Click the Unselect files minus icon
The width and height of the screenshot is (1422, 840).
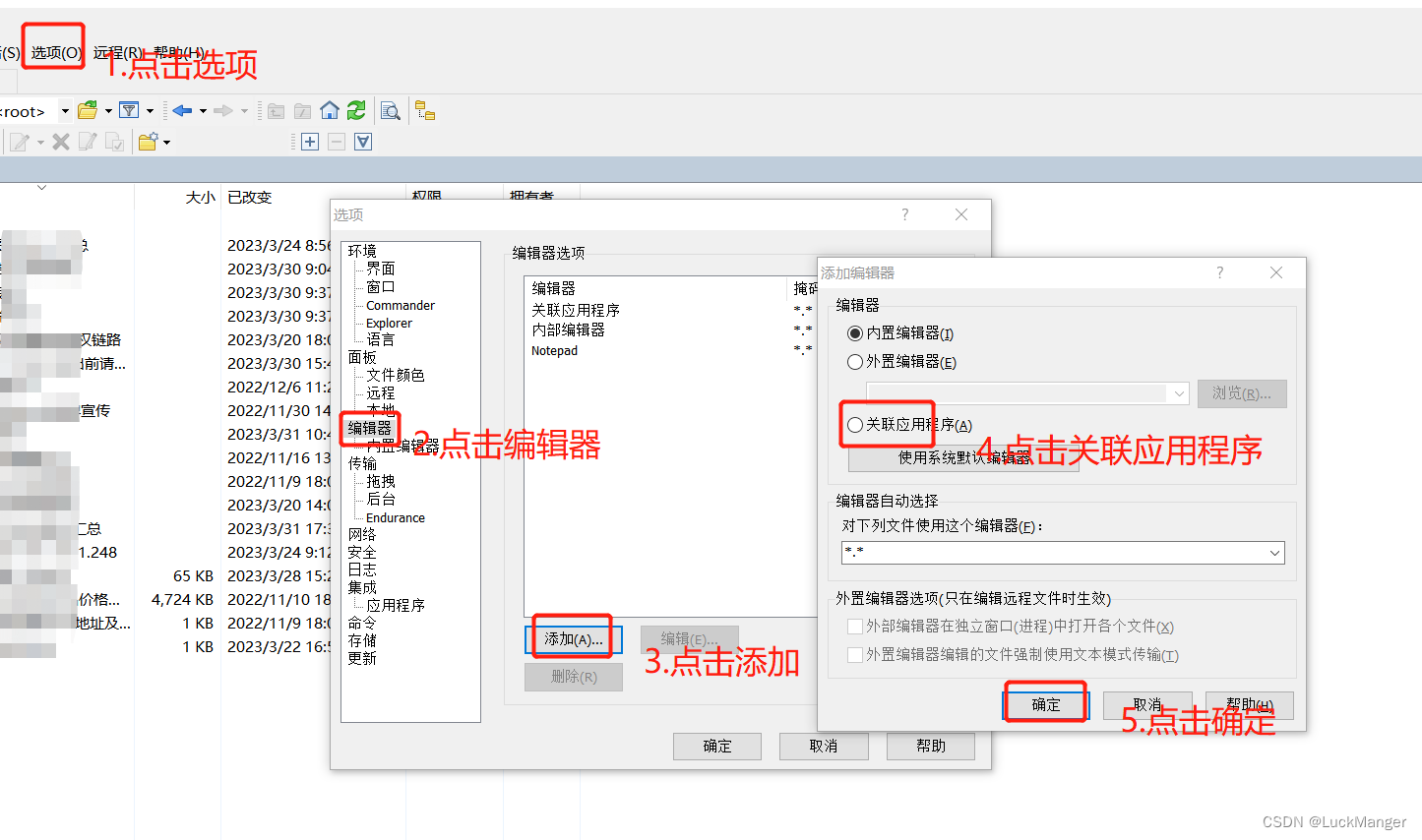[x=337, y=142]
